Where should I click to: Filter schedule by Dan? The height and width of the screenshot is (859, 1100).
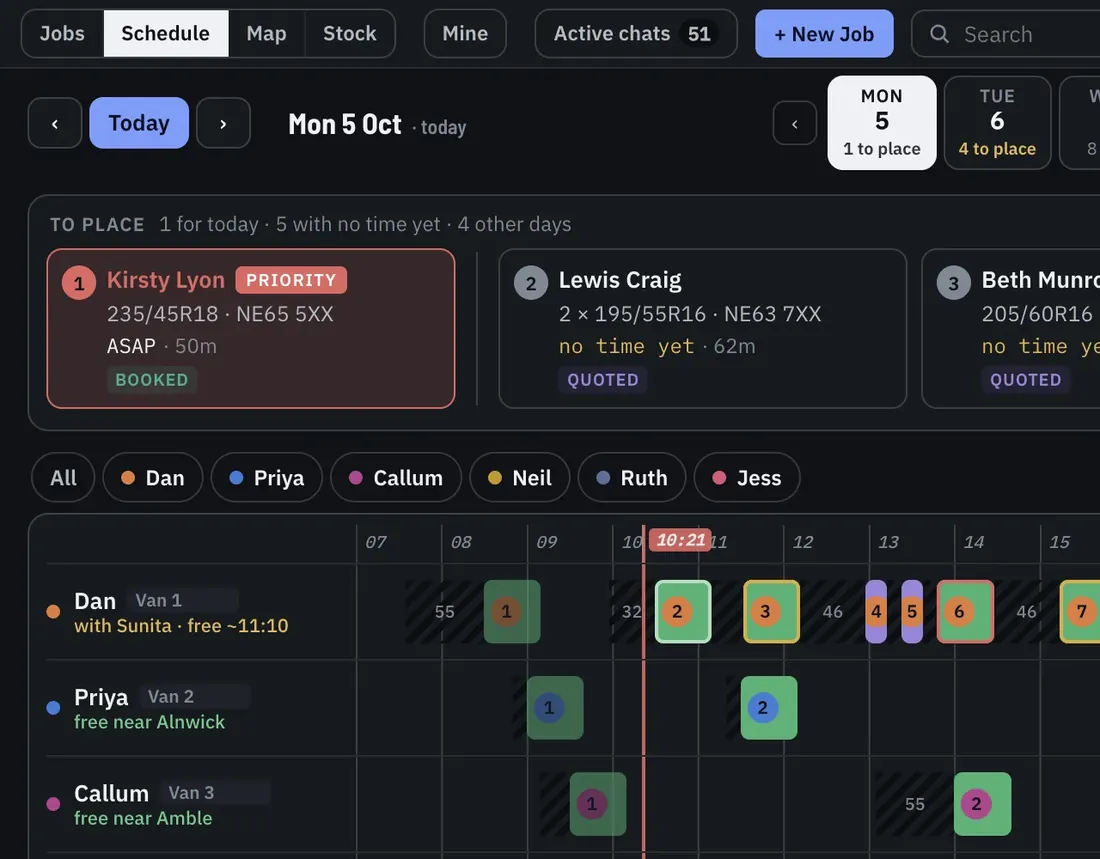pos(153,478)
